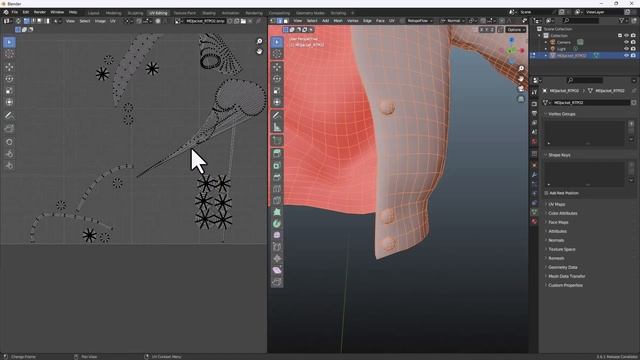This screenshot has height=360, width=640.
Task: Open the 3D viewport Mesh menu
Action: tap(338, 21)
